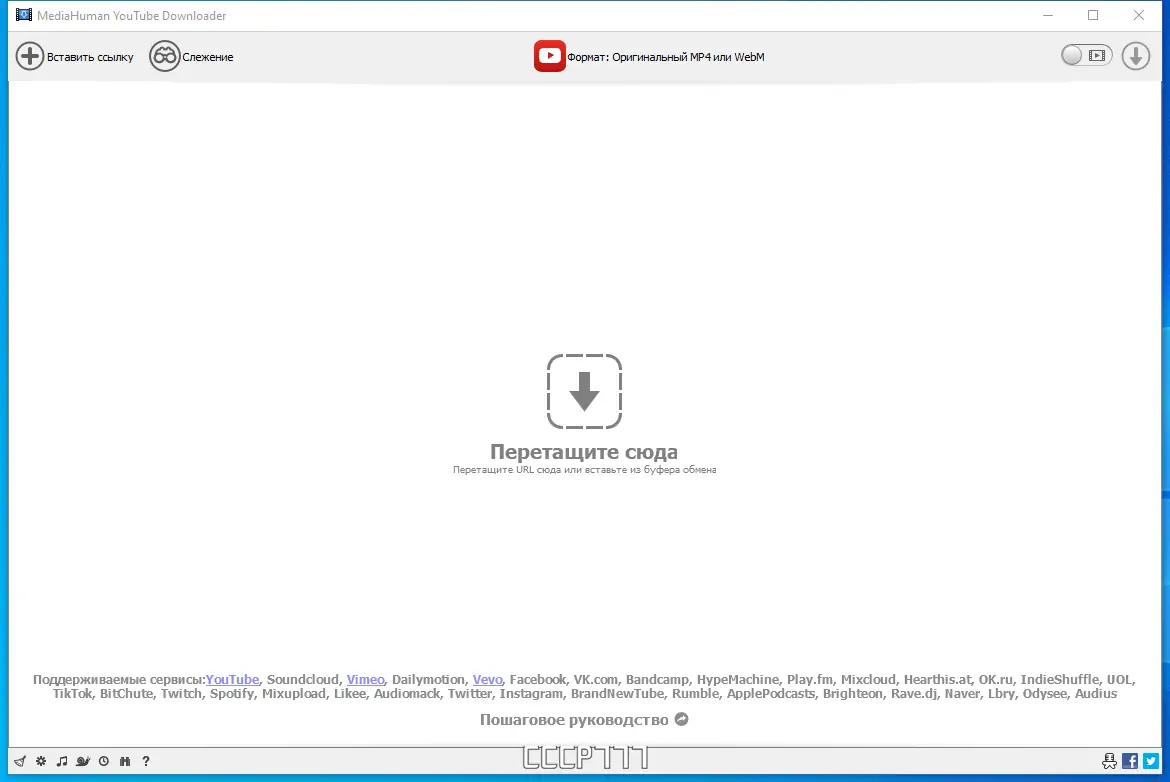Open the Vimeo supported-service link
Screen dimensions: 1170x782
366,680
